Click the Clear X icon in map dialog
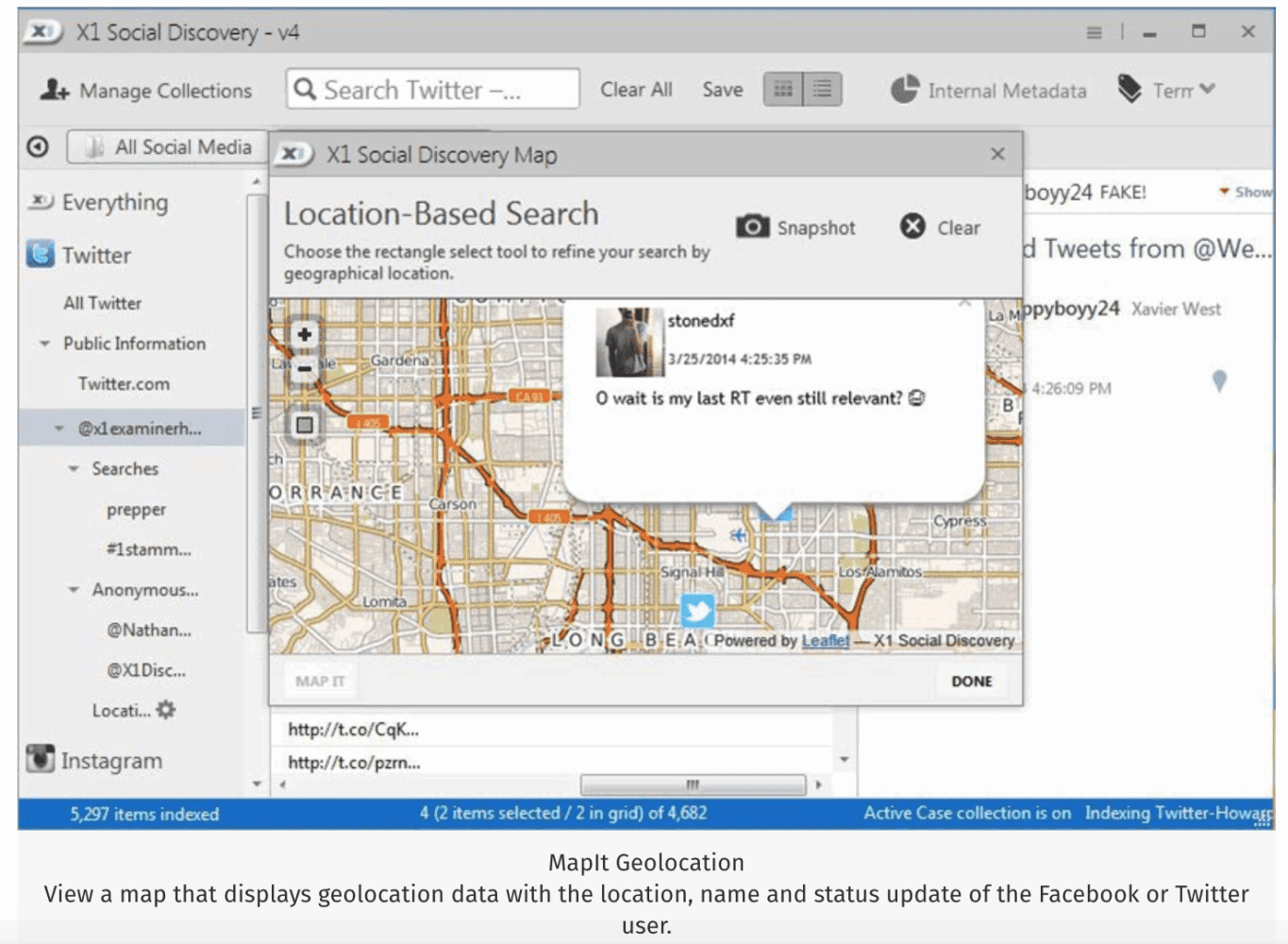The height and width of the screenshot is (944, 1288). pos(912,227)
